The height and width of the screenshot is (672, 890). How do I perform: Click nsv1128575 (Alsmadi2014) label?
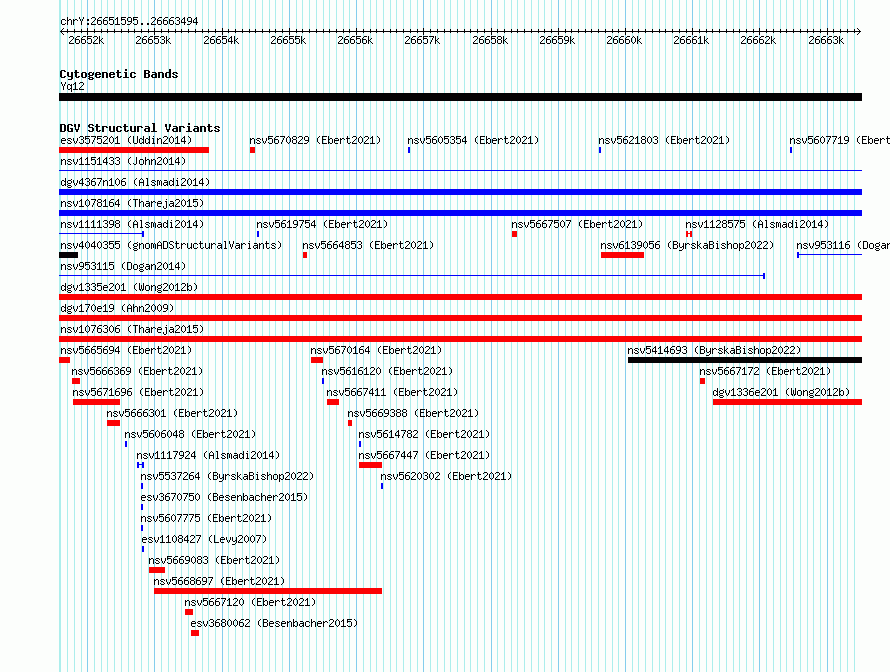point(757,224)
